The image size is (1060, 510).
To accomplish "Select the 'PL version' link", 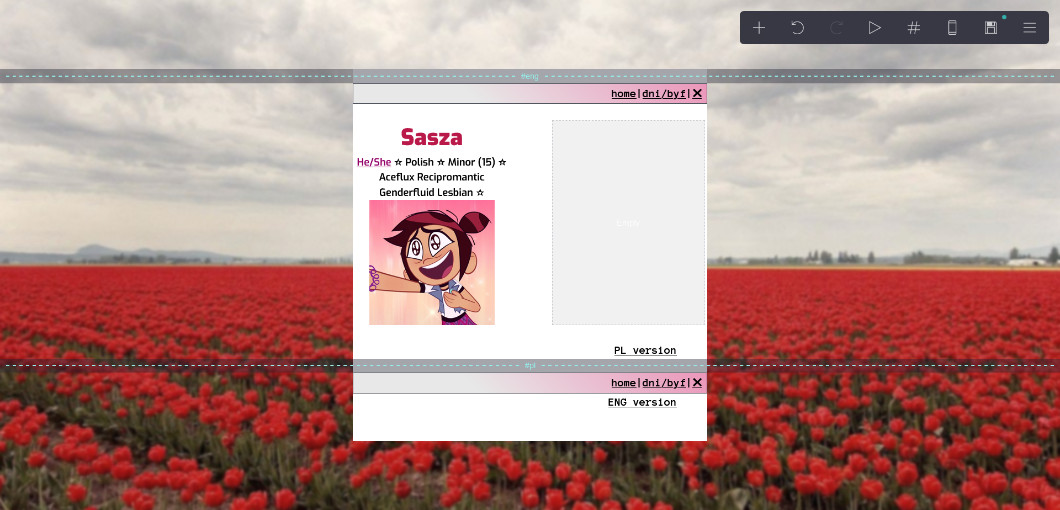I will (x=645, y=351).
